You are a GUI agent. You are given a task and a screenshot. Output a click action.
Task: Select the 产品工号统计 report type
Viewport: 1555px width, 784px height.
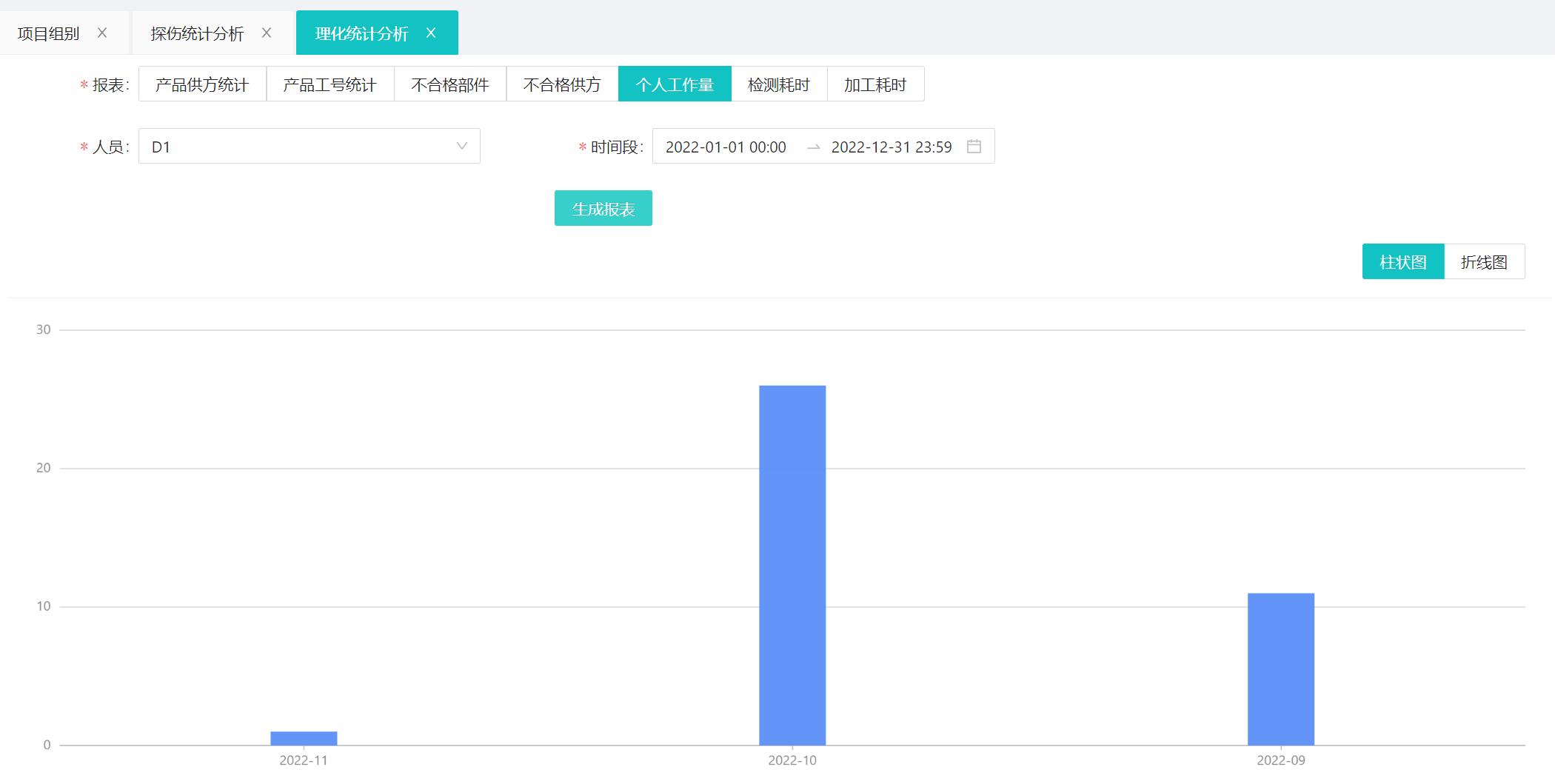(x=330, y=84)
